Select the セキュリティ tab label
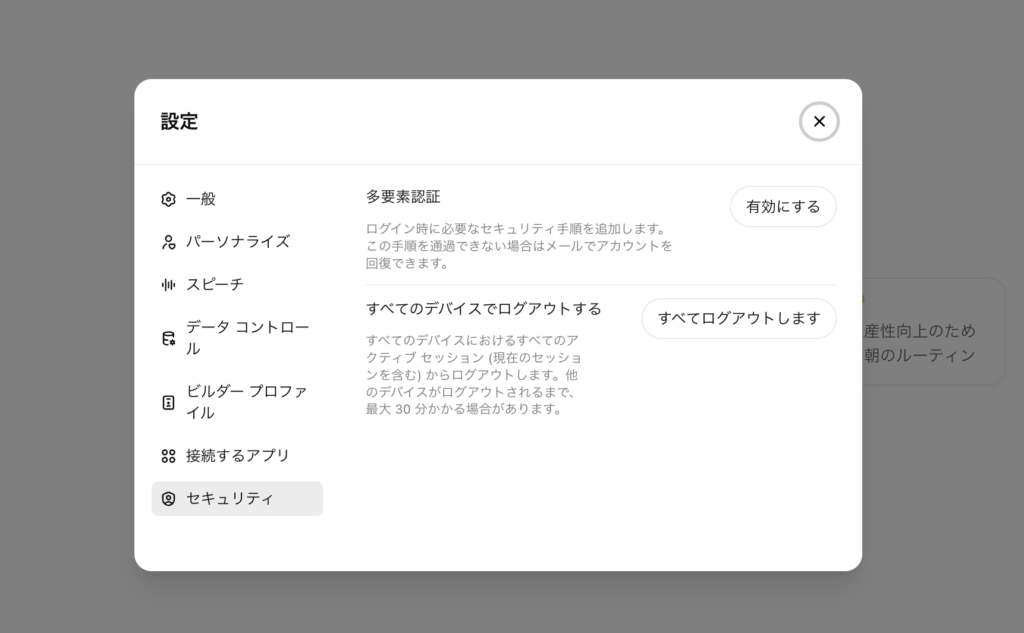1024x633 pixels. coord(230,499)
